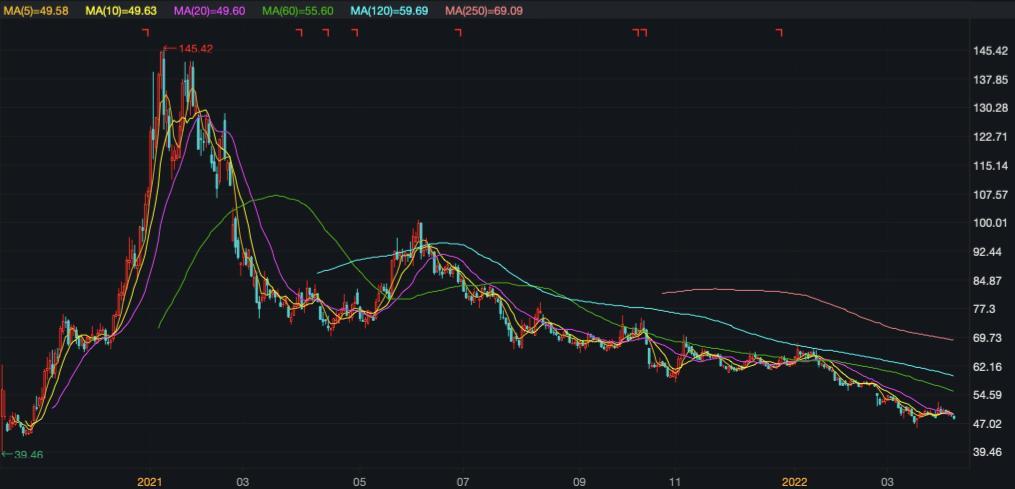Image resolution: width=1015 pixels, height=489 pixels.
Task: Select the yellow MA(10)=49.63 indicator label
Action: [x=123, y=10]
